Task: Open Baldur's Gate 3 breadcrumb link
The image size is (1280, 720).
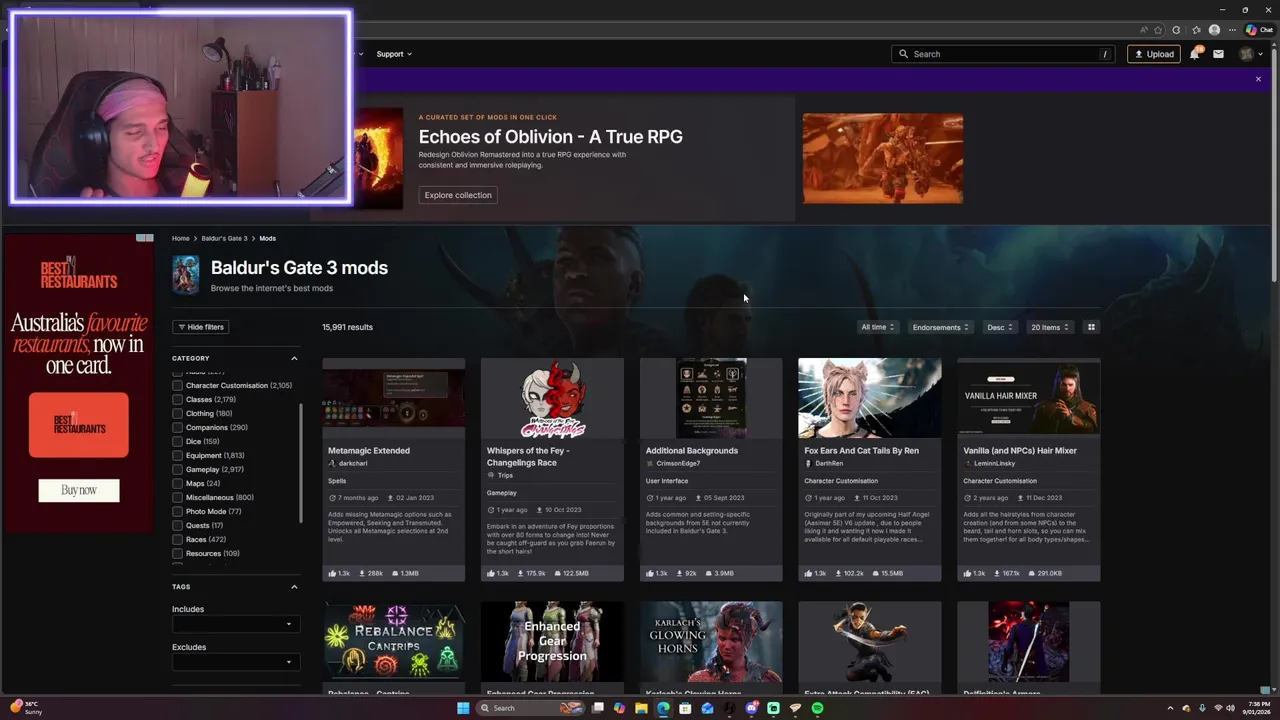Action: click(x=224, y=238)
